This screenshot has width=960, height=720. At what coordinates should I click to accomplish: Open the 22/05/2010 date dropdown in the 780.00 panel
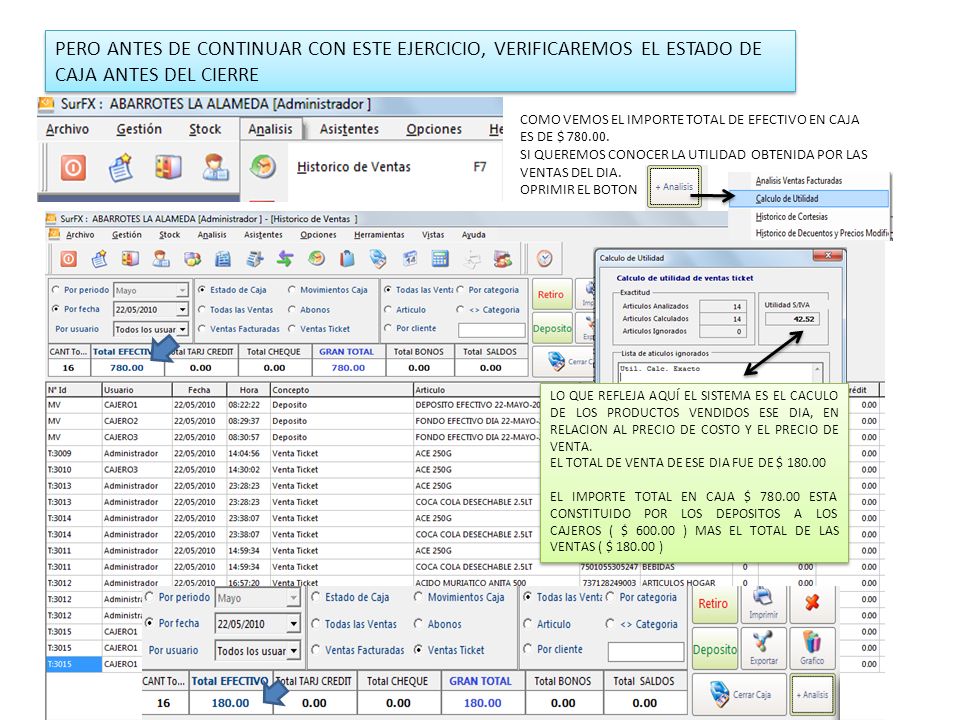pos(182,310)
